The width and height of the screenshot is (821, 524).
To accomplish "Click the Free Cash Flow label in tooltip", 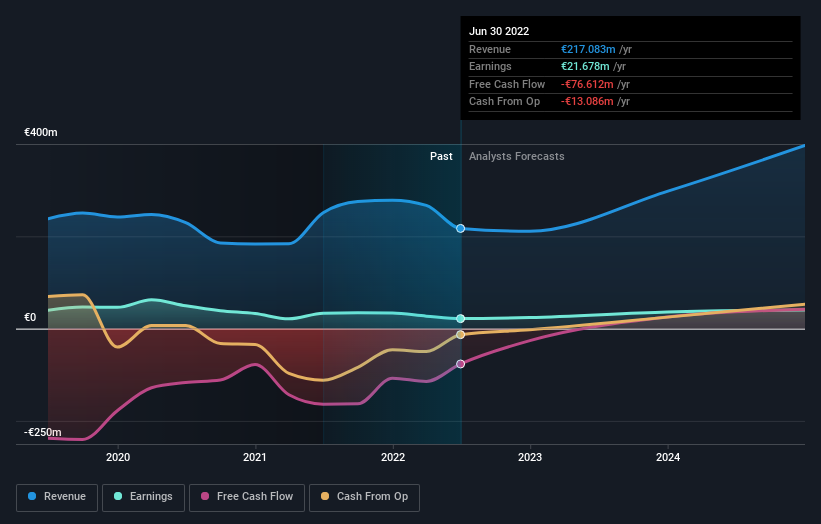I will (x=507, y=84).
